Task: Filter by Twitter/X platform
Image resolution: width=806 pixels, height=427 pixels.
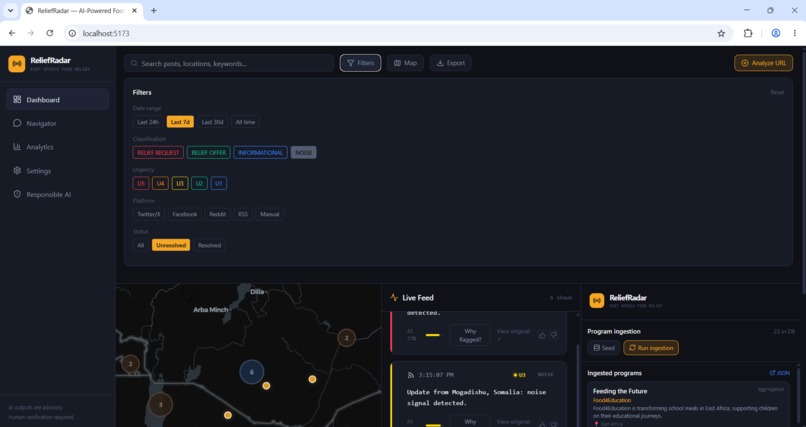Action: (149, 214)
